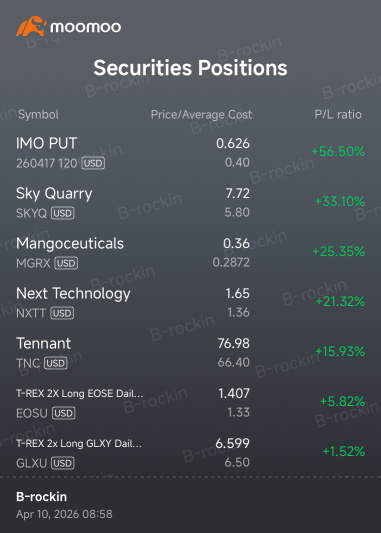
Task: Open the Next Technology position
Action: click(190, 303)
